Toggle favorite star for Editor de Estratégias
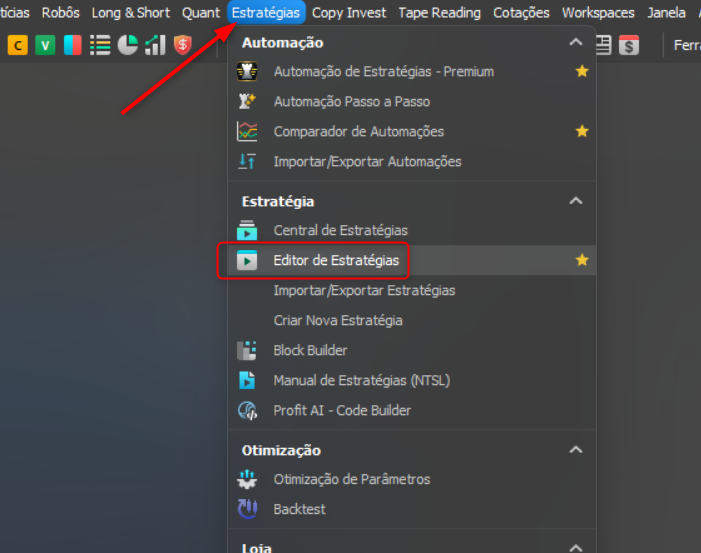Screen dimensions: 701x553 (582, 260)
